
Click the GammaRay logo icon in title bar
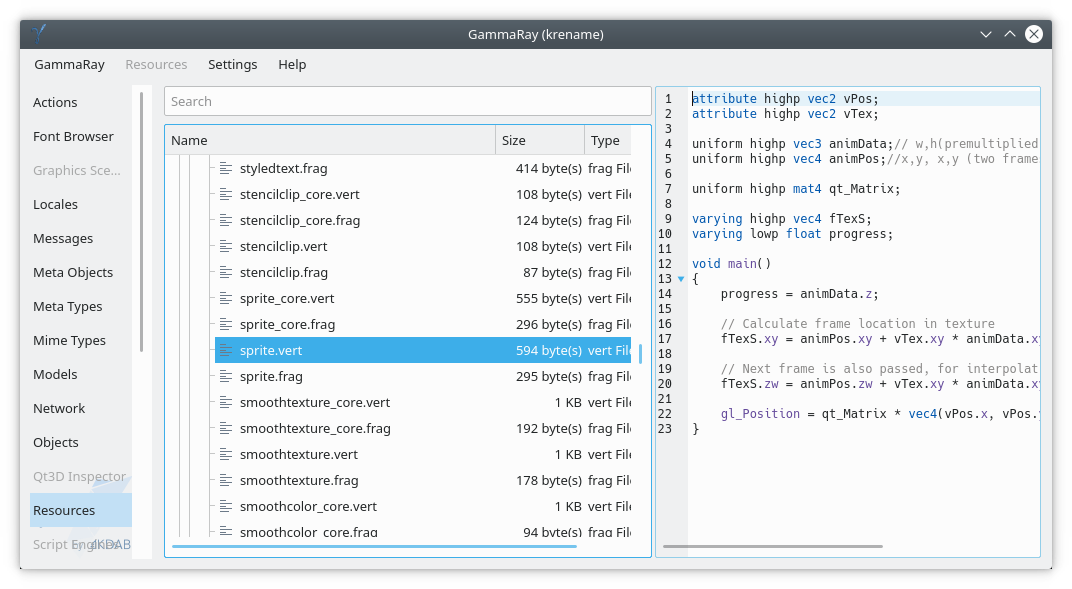click(x=40, y=33)
